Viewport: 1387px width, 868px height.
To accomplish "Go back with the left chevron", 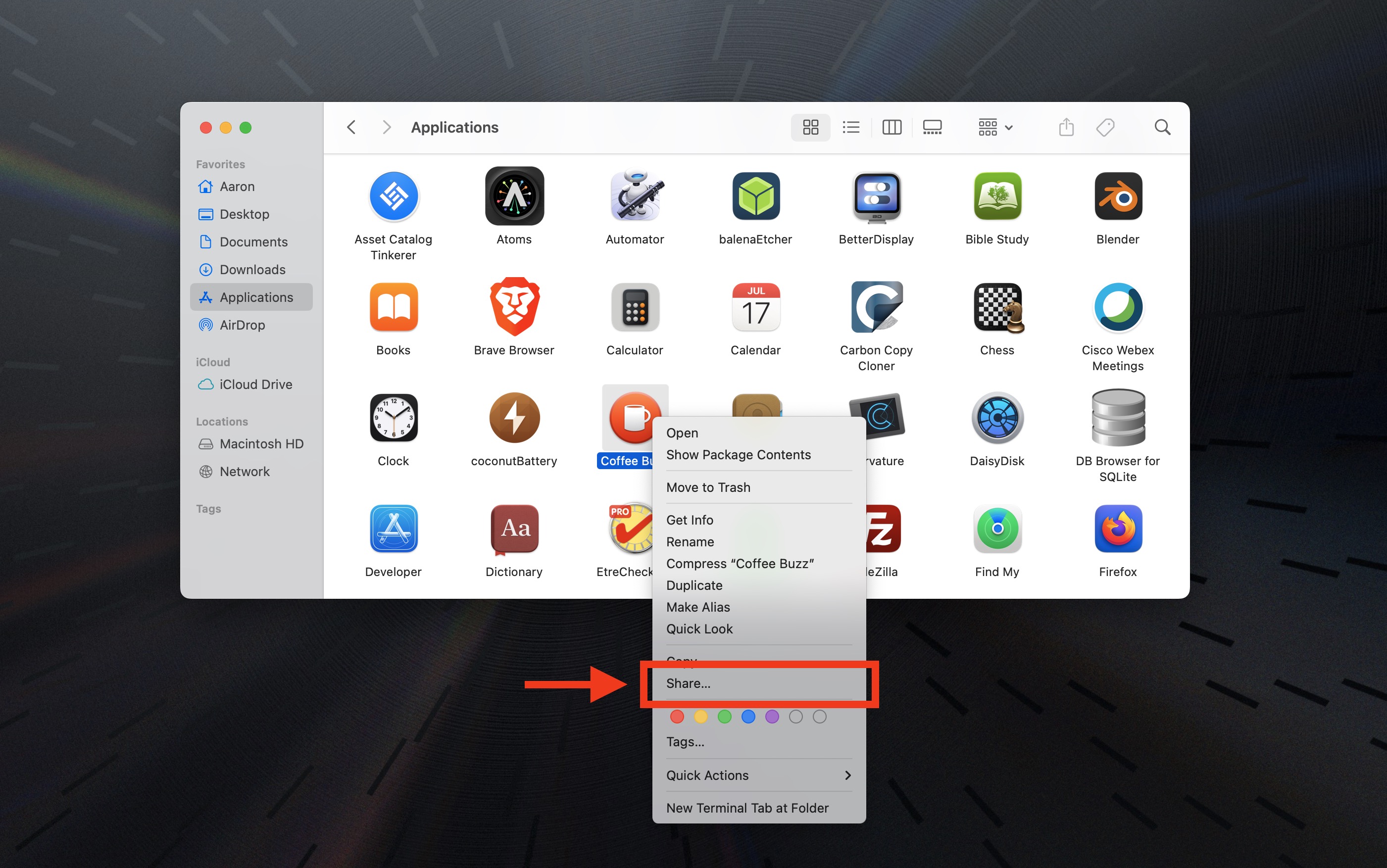I will coord(352,127).
